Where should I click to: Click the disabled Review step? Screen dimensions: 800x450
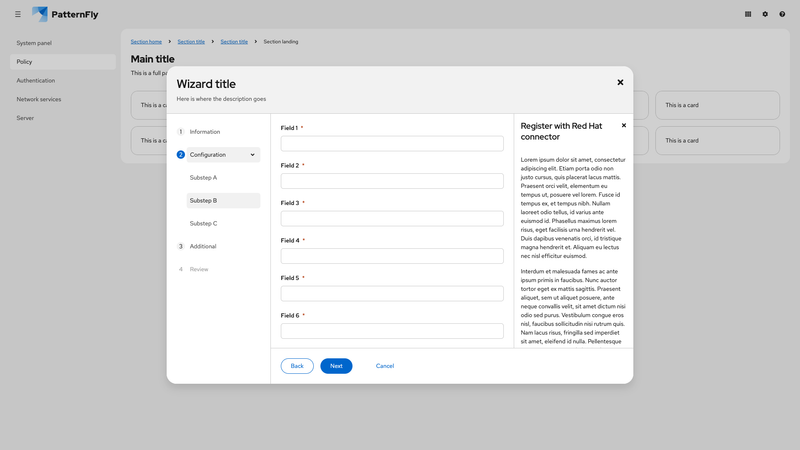[199, 269]
